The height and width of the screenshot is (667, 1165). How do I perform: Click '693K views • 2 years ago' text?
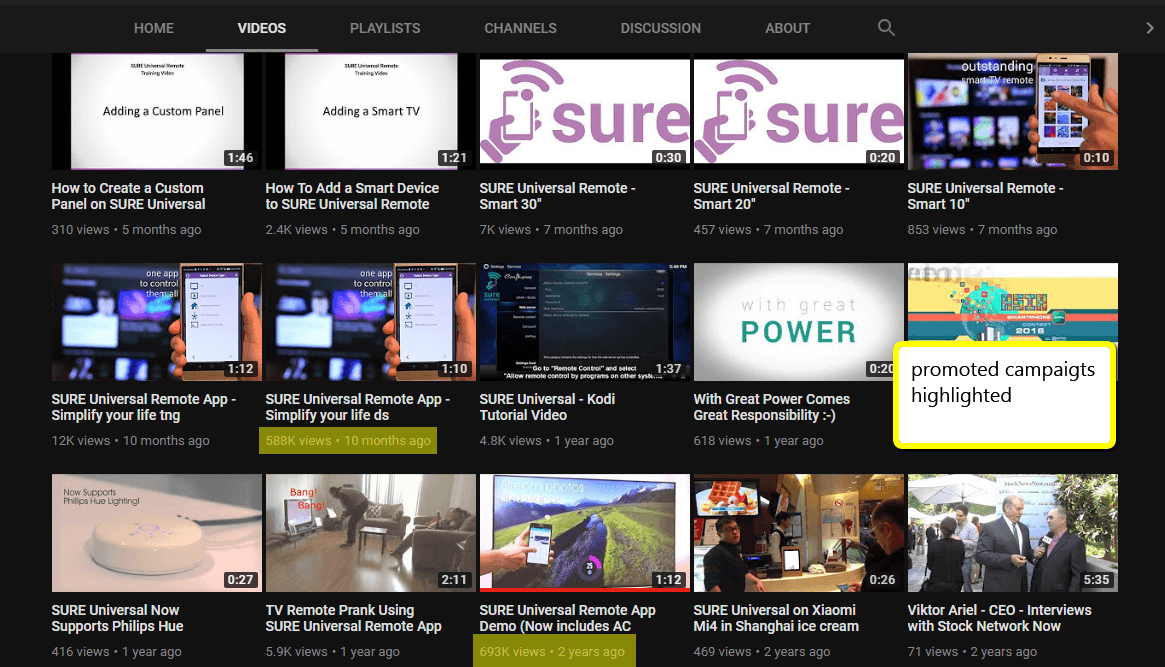pyautogui.click(x=552, y=651)
